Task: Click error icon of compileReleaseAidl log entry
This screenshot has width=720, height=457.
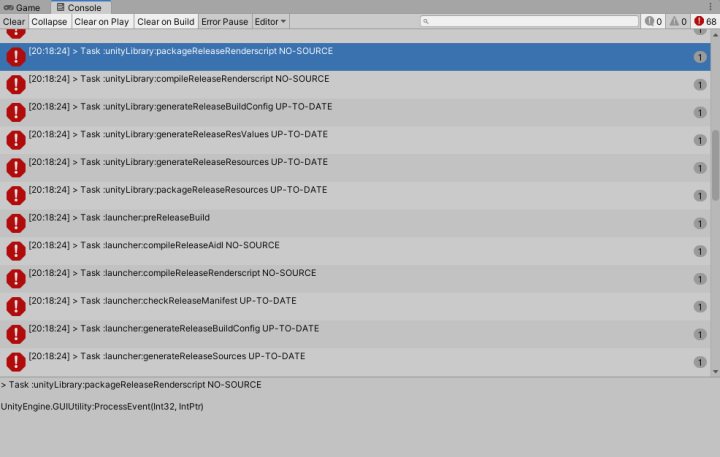Action: [16, 251]
